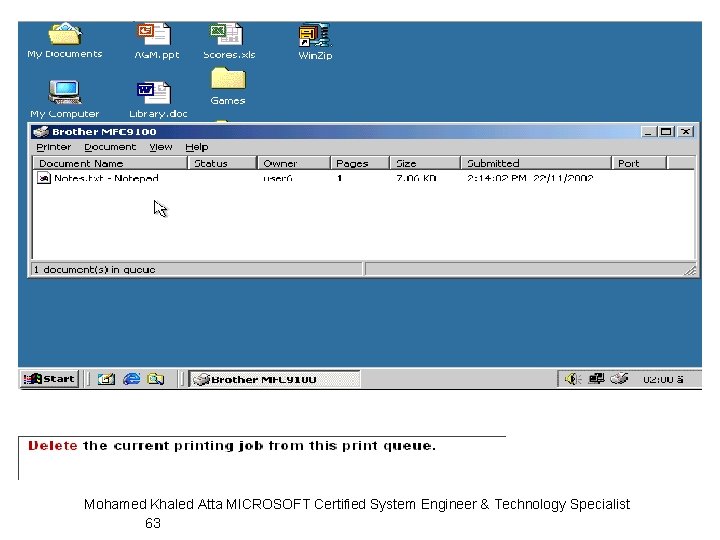720x540 pixels.
Task: Click the Outlook Express Quick Launch icon
Action: [156, 379]
